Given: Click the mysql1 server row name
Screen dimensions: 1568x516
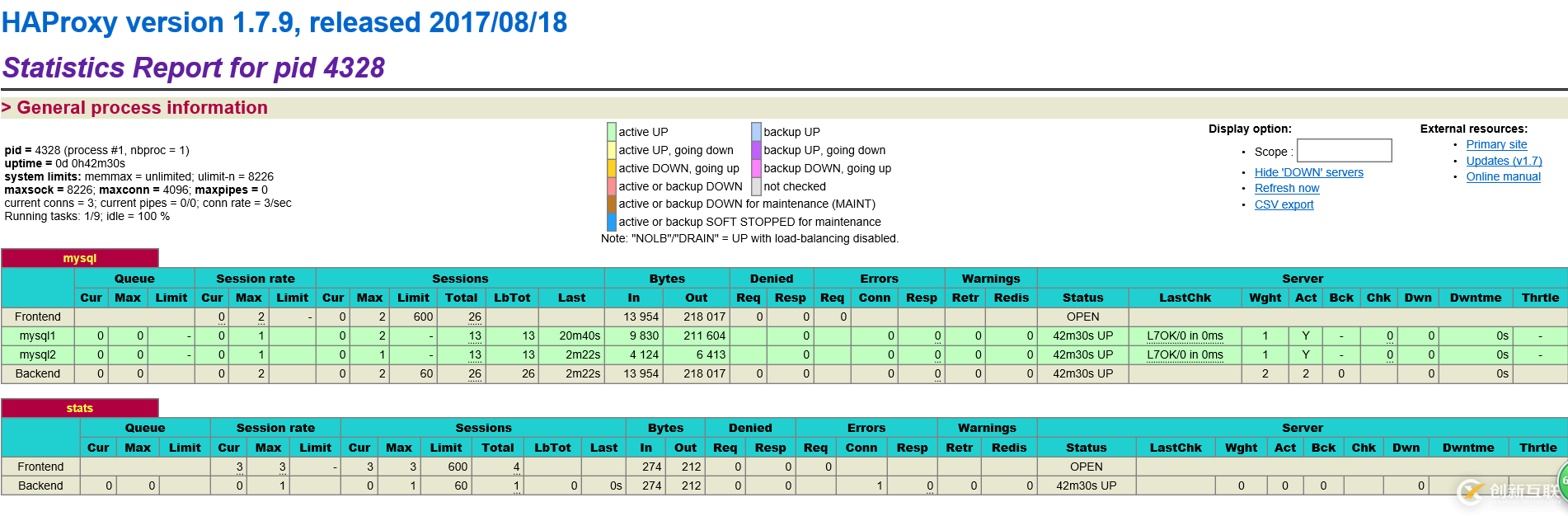Looking at the screenshot, I should [x=38, y=335].
